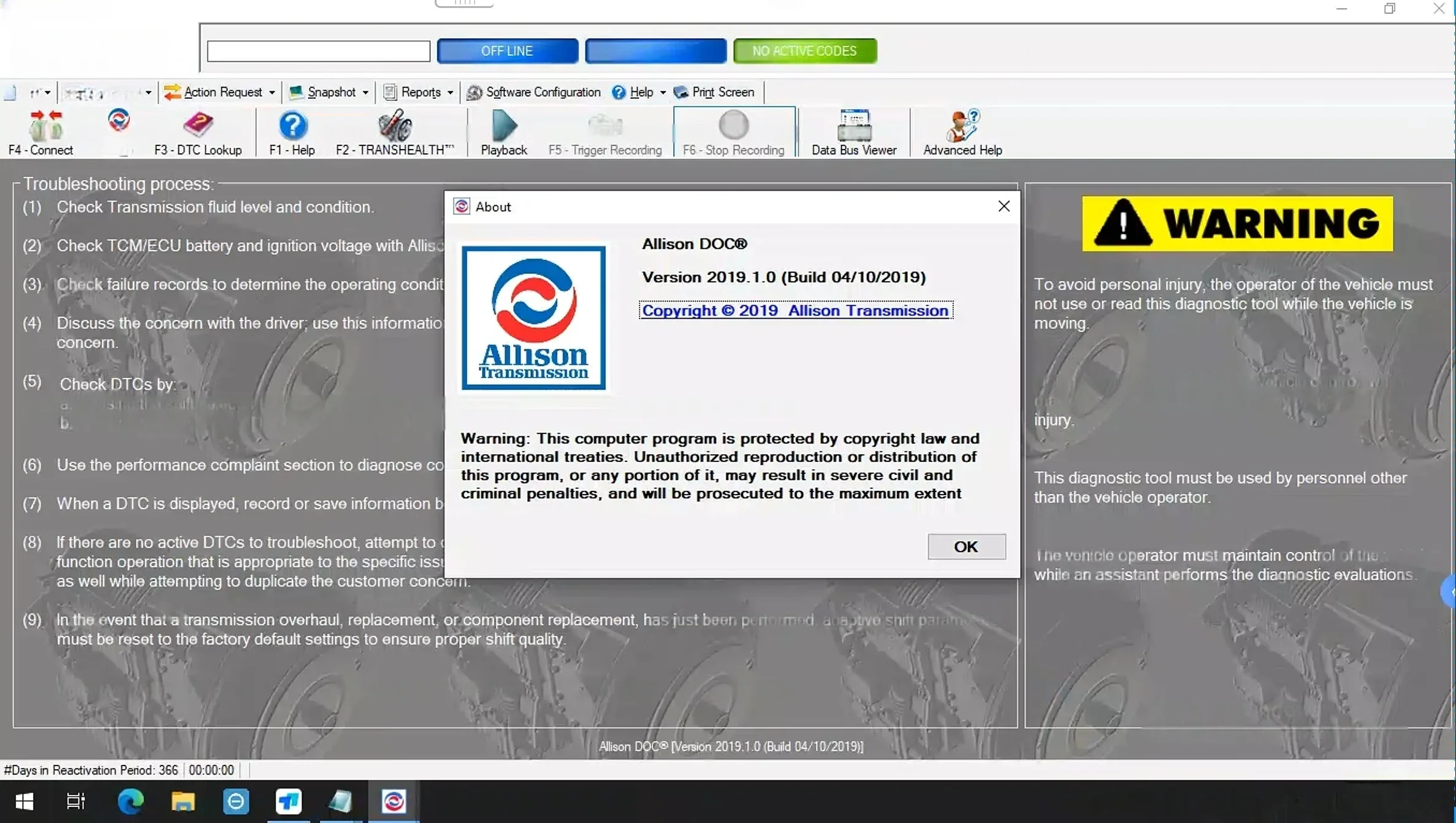The width and height of the screenshot is (1456, 823).
Task: Start Playback from the toolbar
Action: 504,132
